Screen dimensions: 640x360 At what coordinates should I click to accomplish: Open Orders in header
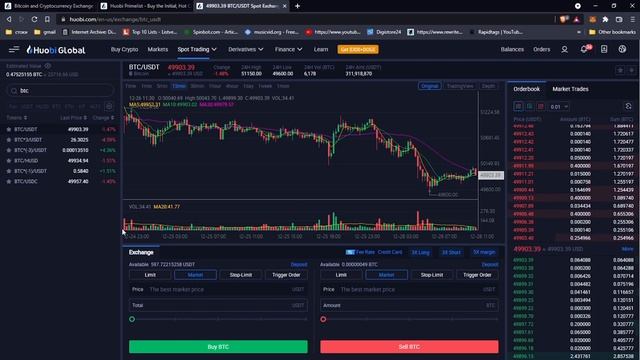pyautogui.click(x=542, y=49)
